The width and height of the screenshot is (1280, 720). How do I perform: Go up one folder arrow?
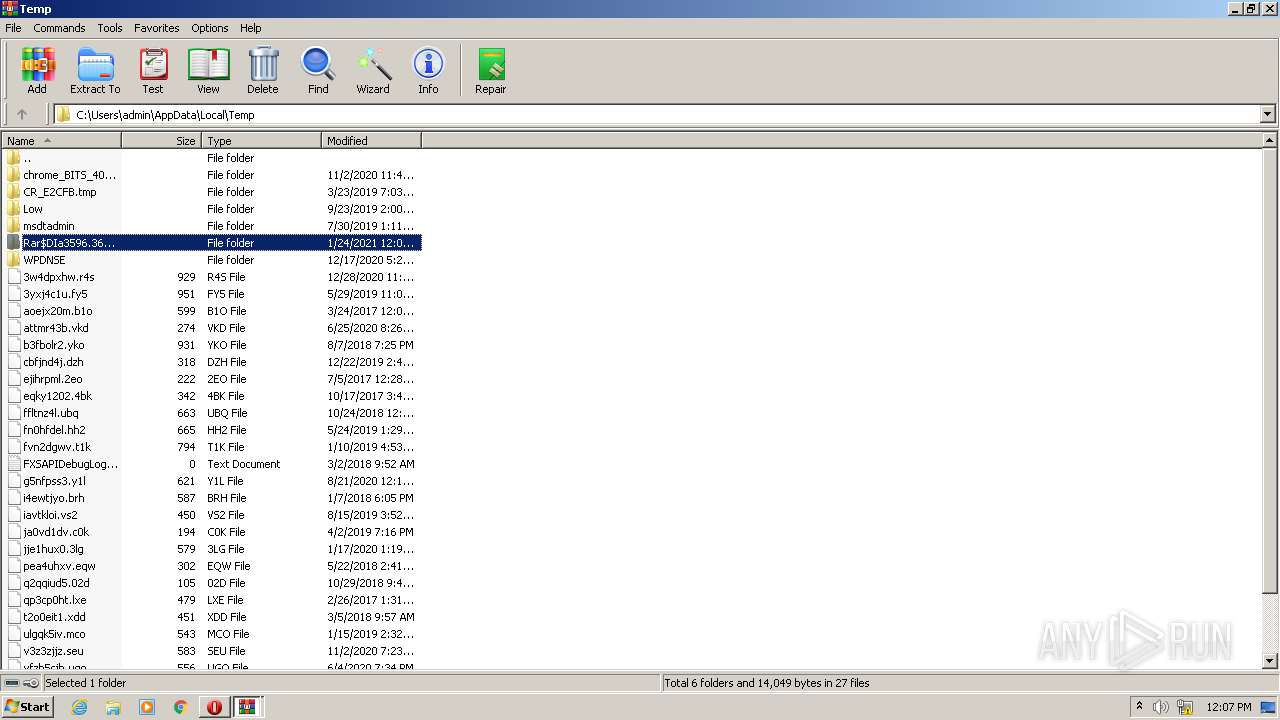[x=22, y=114]
